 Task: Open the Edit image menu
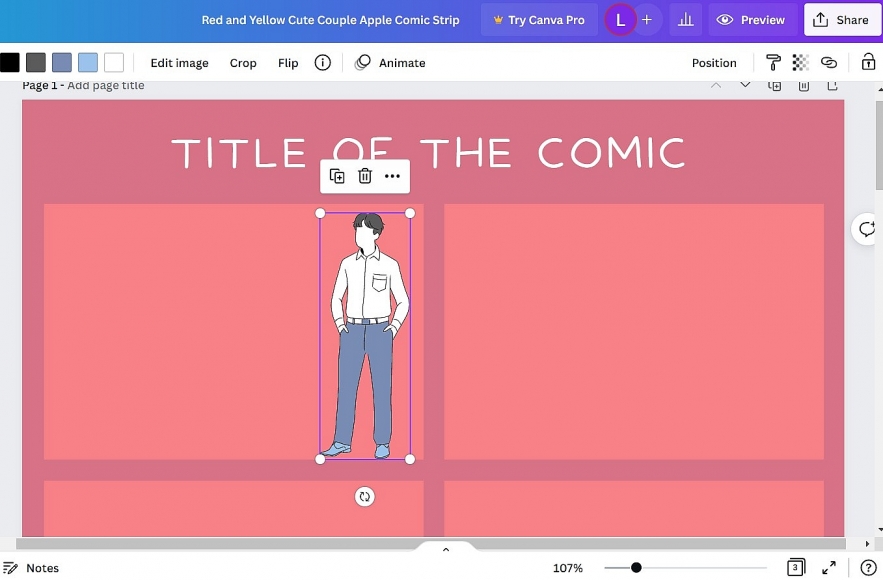pyautogui.click(x=179, y=63)
